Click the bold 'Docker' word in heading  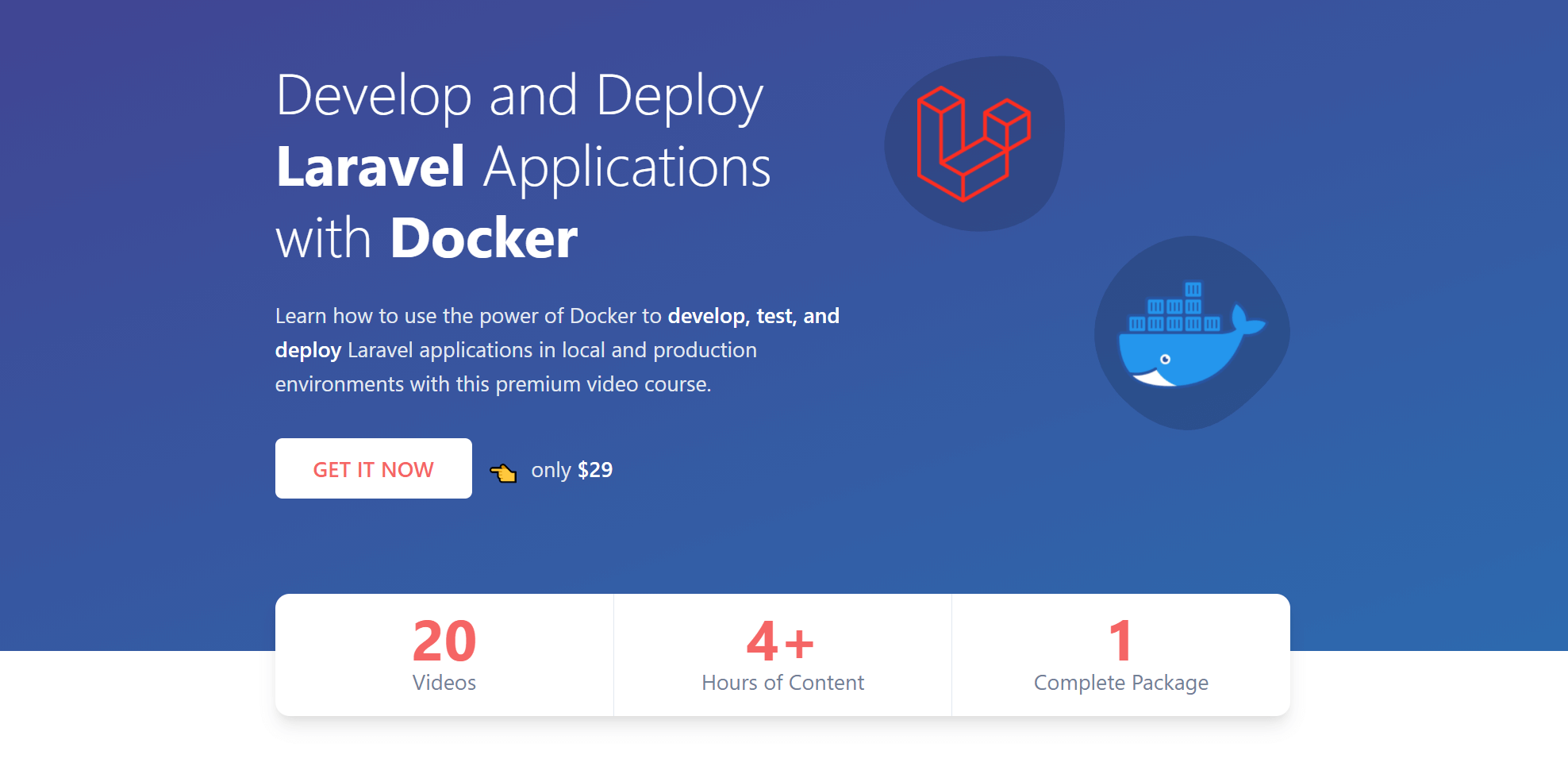[484, 238]
